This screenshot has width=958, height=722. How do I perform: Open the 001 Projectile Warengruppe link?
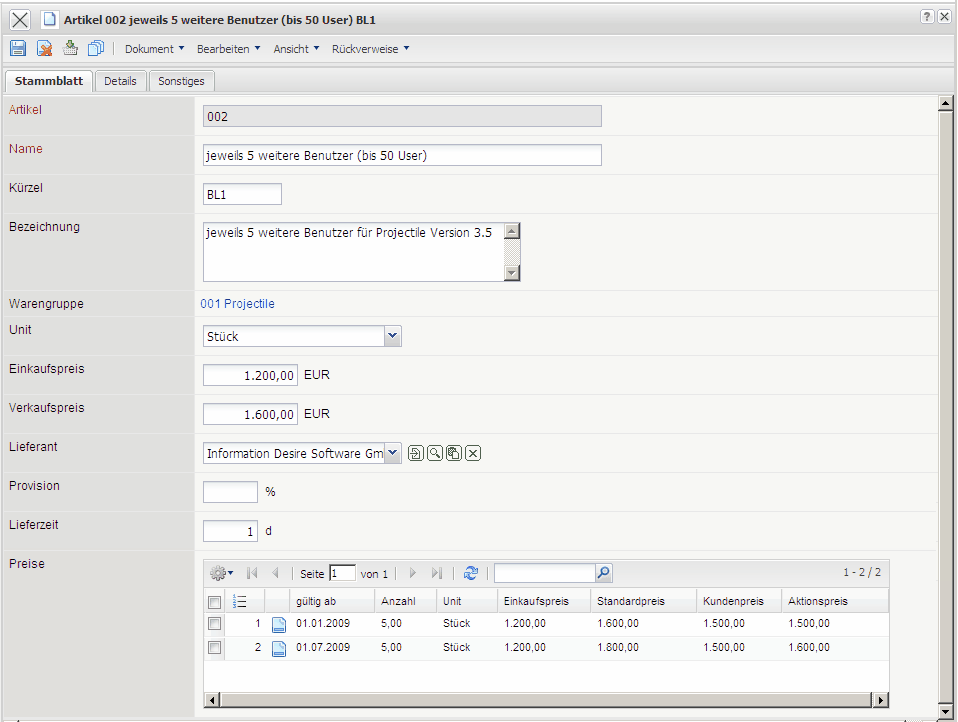click(237, 304)
